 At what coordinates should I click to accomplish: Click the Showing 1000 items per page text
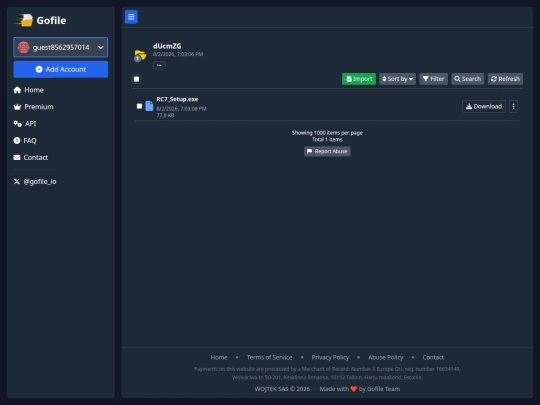pyautogui.click(x=327, y=133)
